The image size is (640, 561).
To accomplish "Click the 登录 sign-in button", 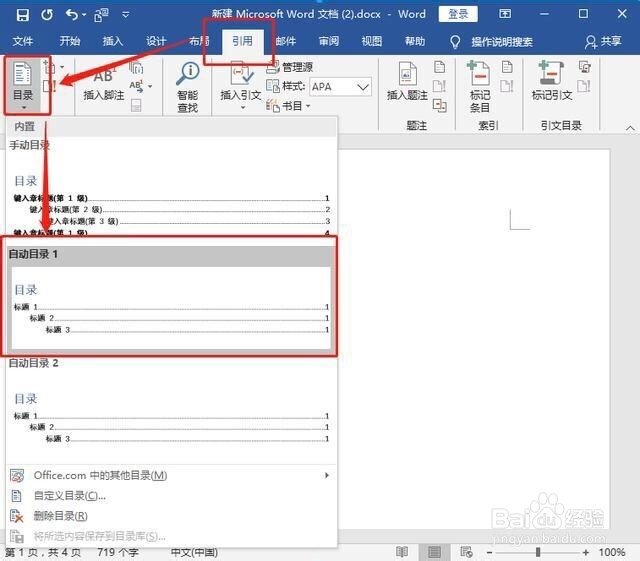I will (458, 14).
